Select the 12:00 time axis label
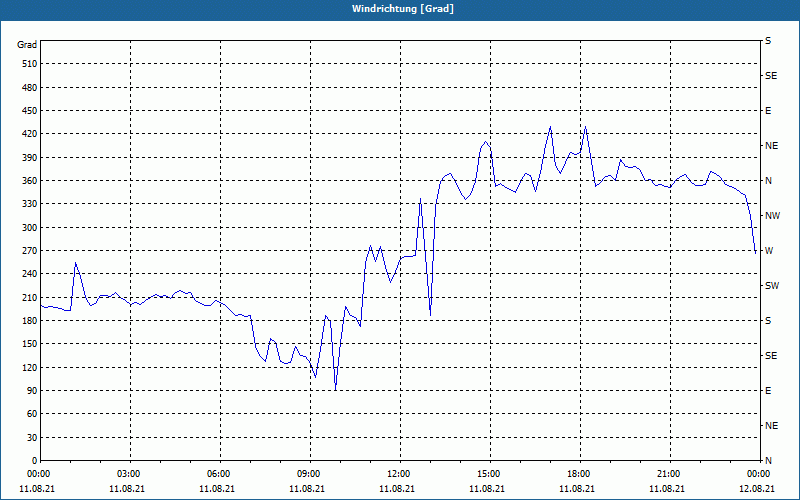Image resolution: width=800 pixels, height=500 pixels. tap(397, 474)
